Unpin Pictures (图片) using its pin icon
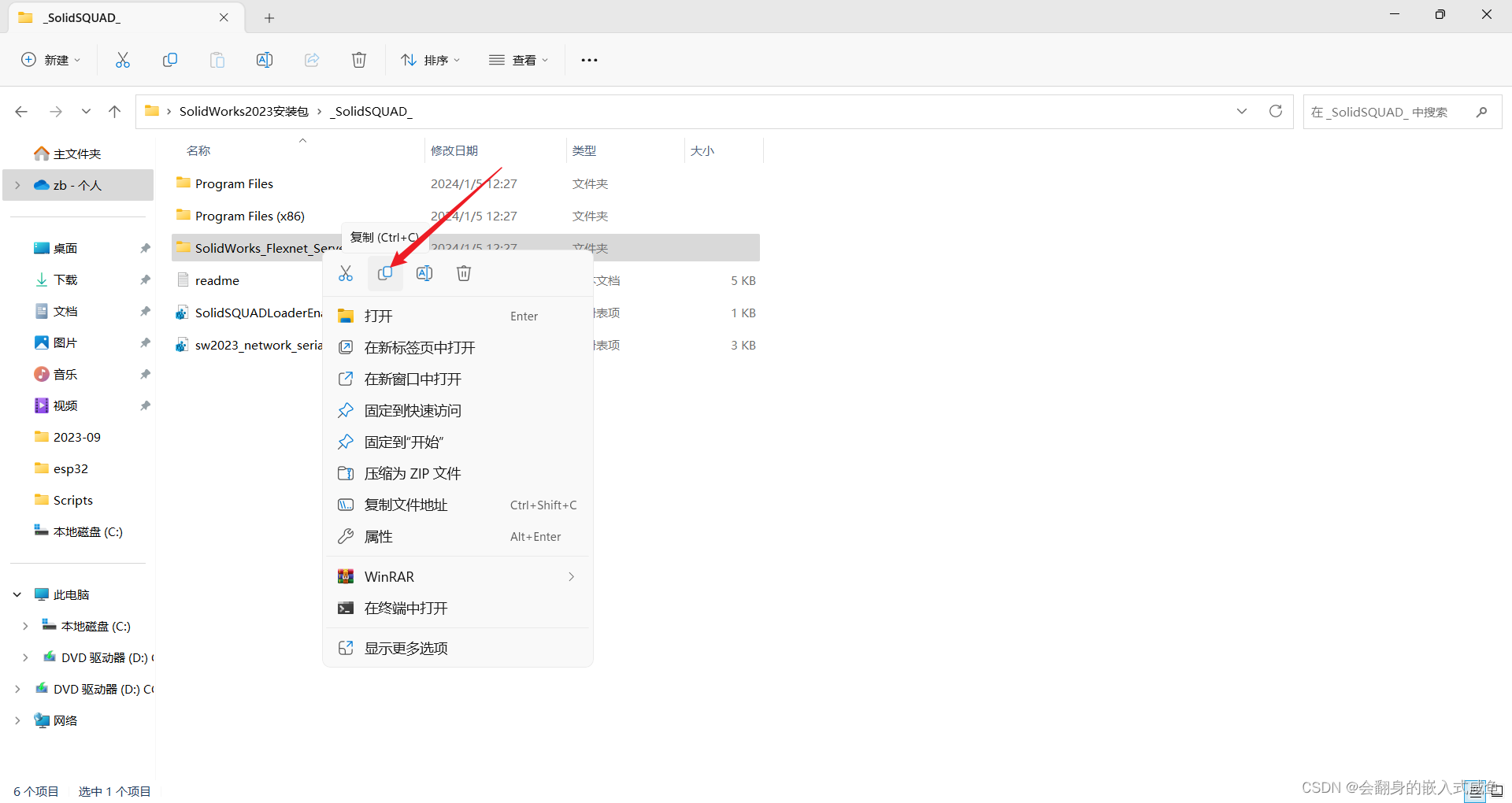 pos(146,342)
